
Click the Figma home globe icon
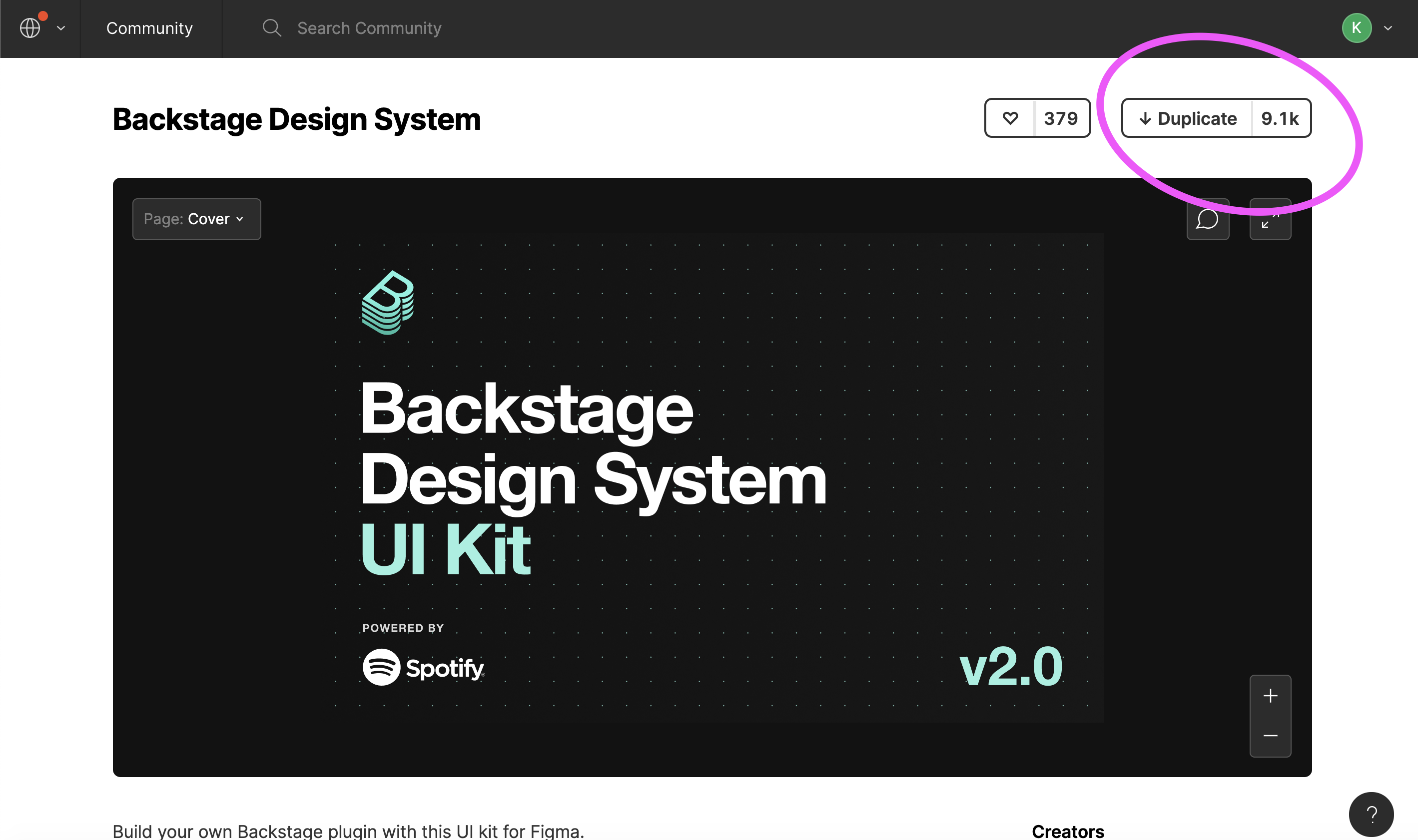point(29,28)
